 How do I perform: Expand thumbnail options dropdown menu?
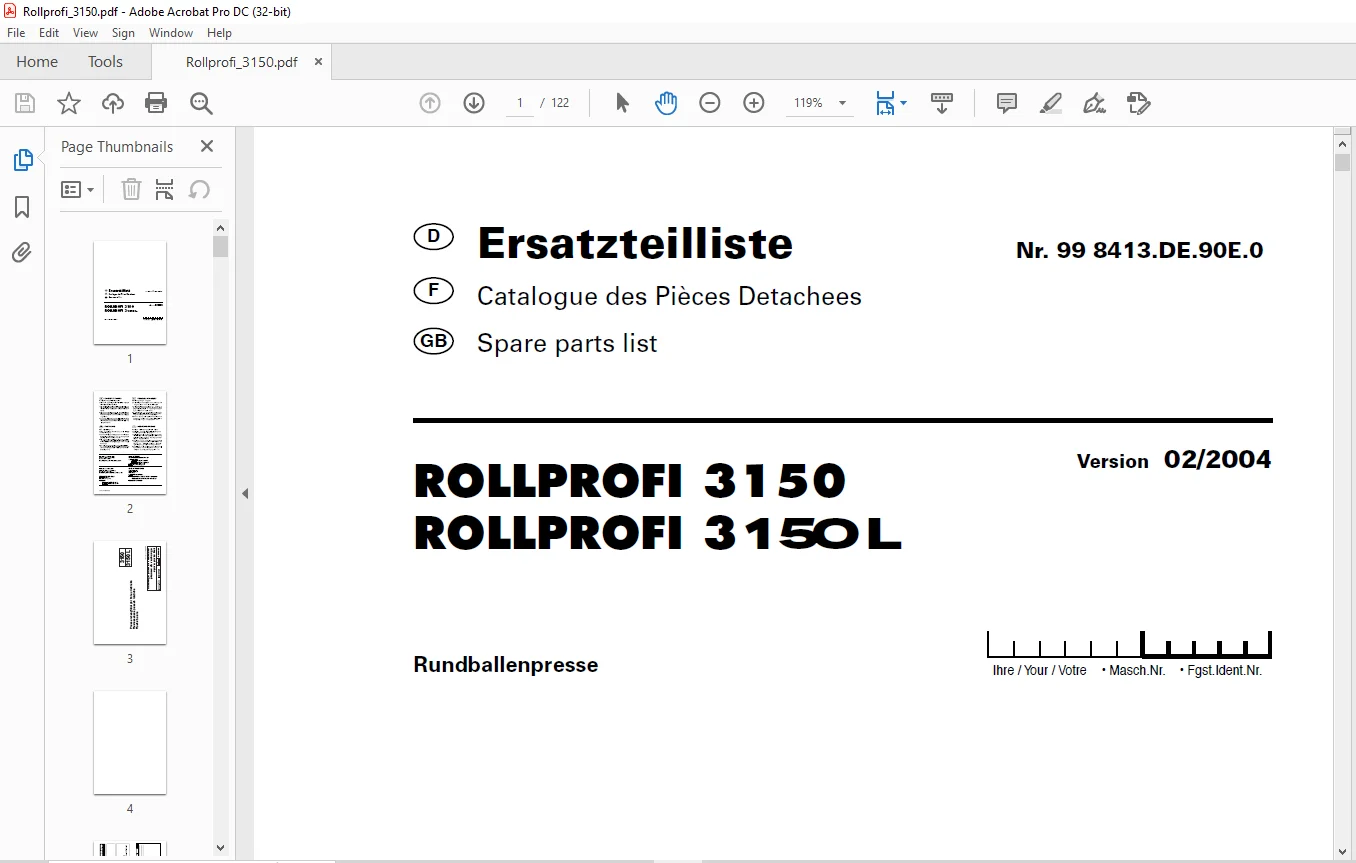pos(78,189)
